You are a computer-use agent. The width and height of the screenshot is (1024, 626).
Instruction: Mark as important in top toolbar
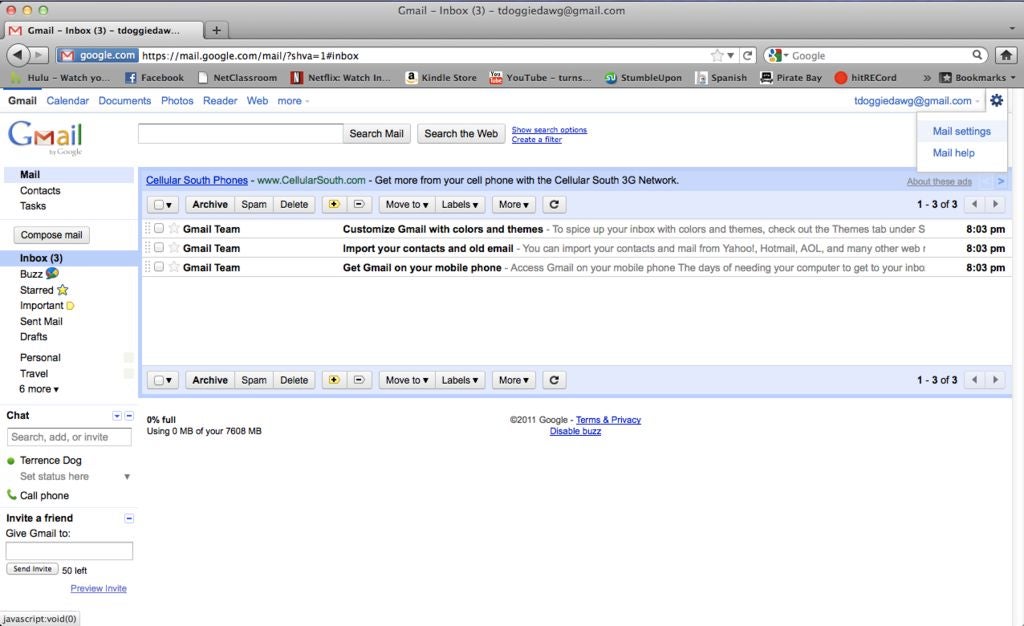pyautogui.click(x=334, y=204)
